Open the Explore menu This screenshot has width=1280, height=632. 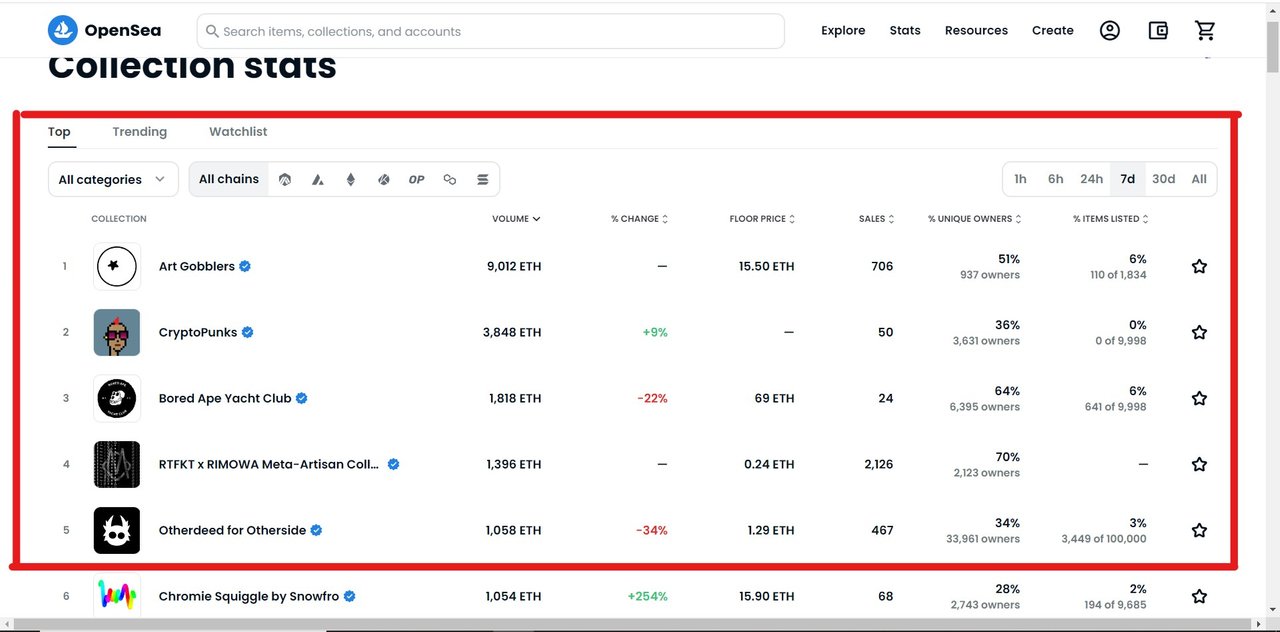(x=843, y=31)
